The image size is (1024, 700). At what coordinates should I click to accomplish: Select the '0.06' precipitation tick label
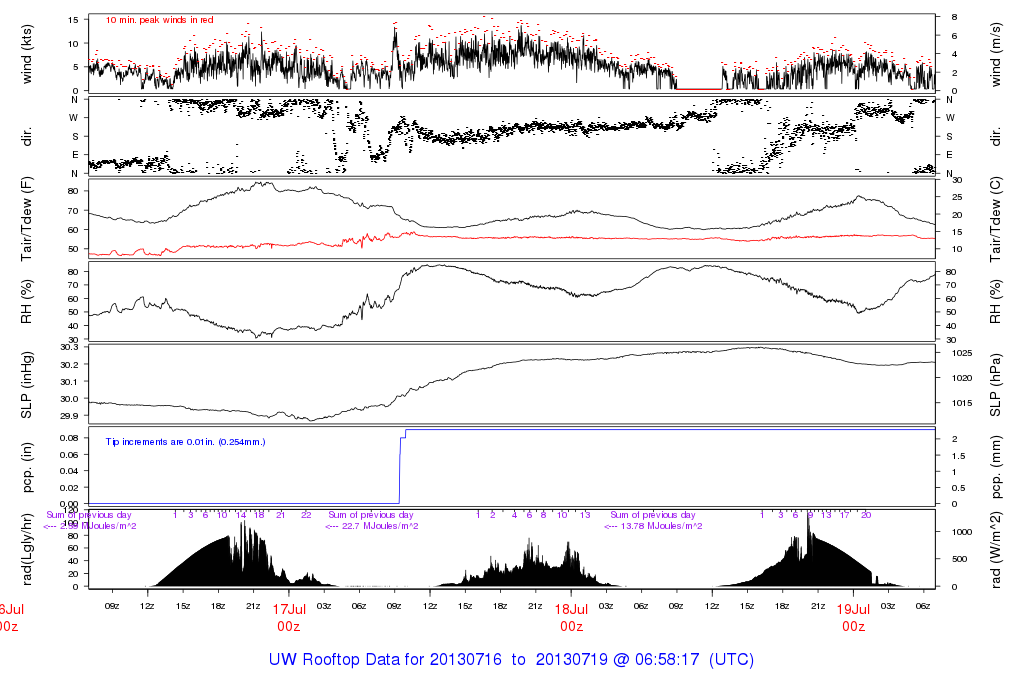click(x=69, y=454)
